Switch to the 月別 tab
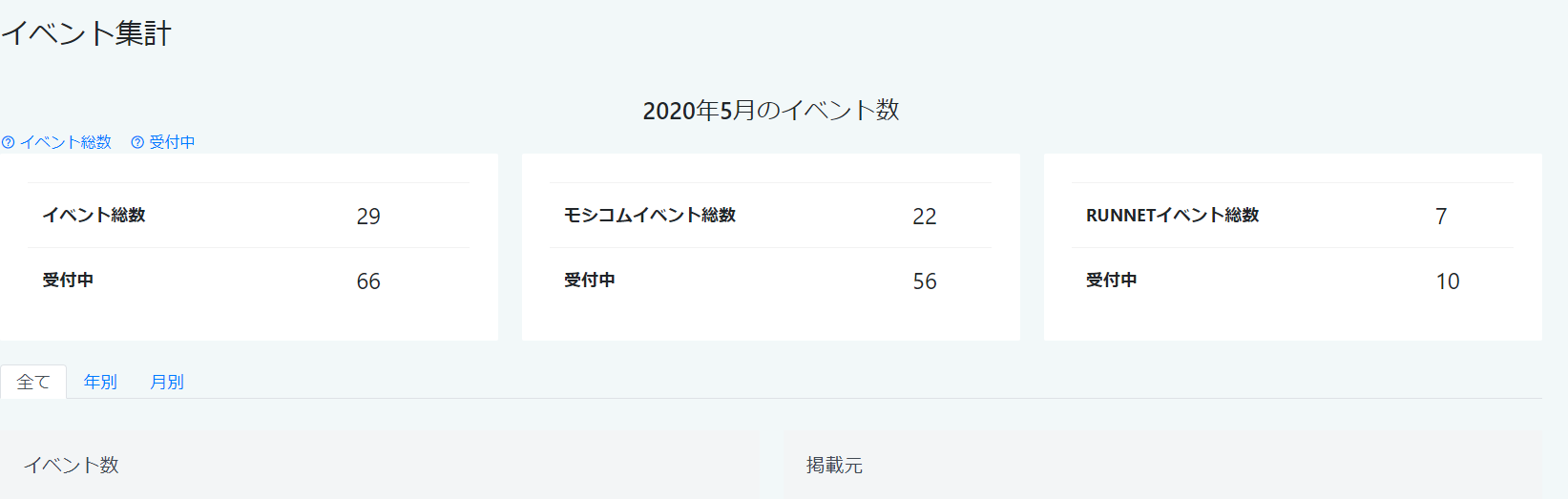Viewport: 1568px width, 499px height. click(167, 382)
